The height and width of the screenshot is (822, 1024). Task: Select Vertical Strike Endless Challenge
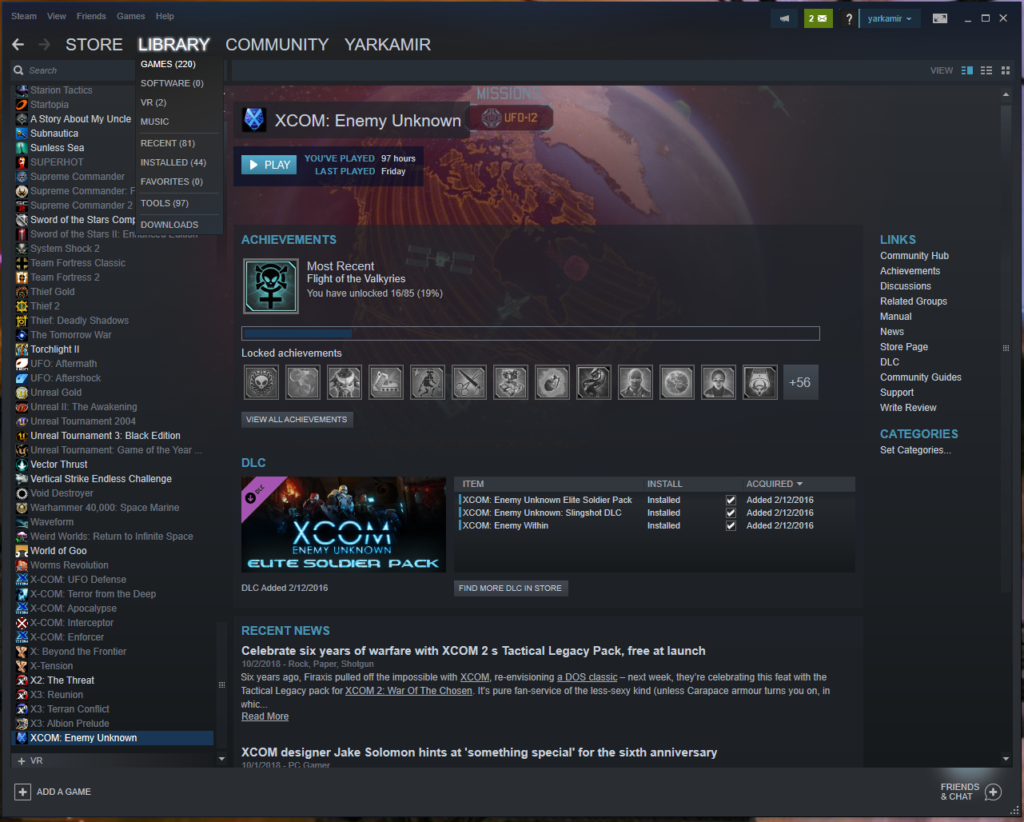tap(101, 479)
